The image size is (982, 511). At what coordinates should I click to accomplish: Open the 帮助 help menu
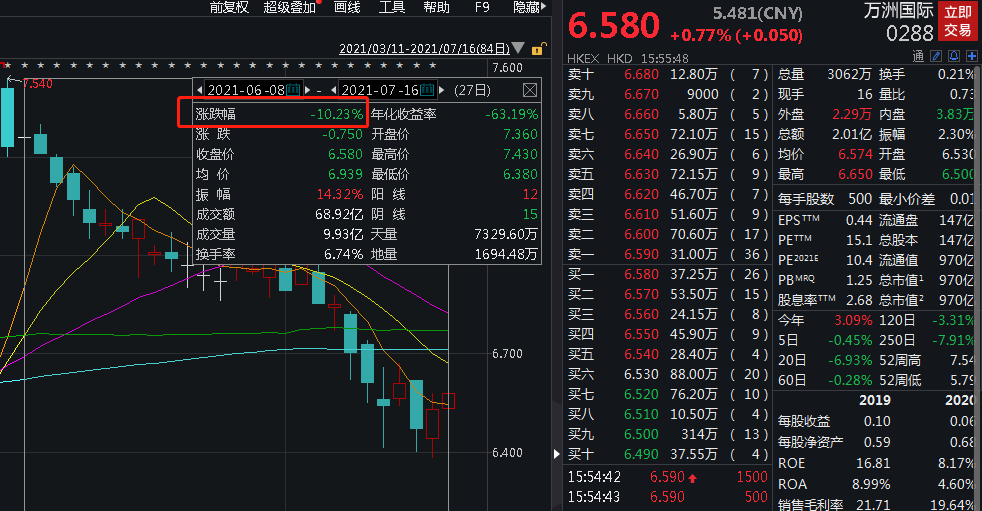click(x=437, y=7)
